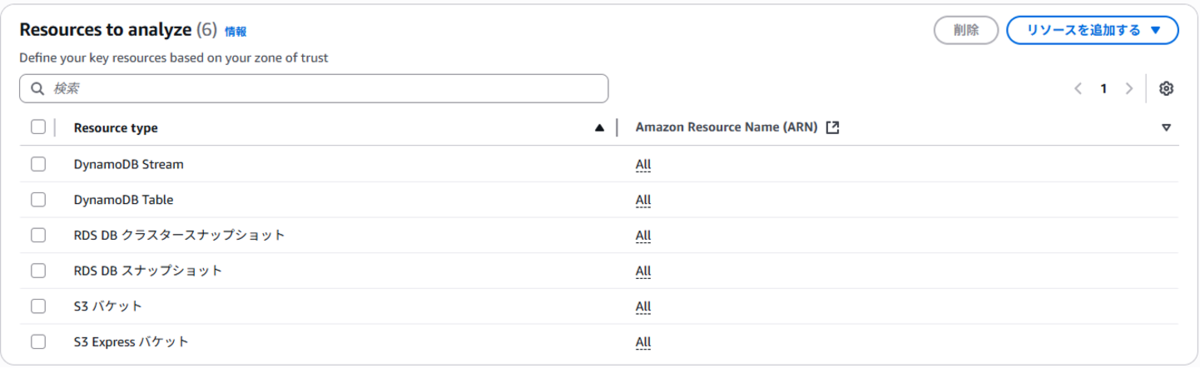The height and width of the screenshot is (373, 1200).
Task: Click the Resource type column header
Action: 116,128
